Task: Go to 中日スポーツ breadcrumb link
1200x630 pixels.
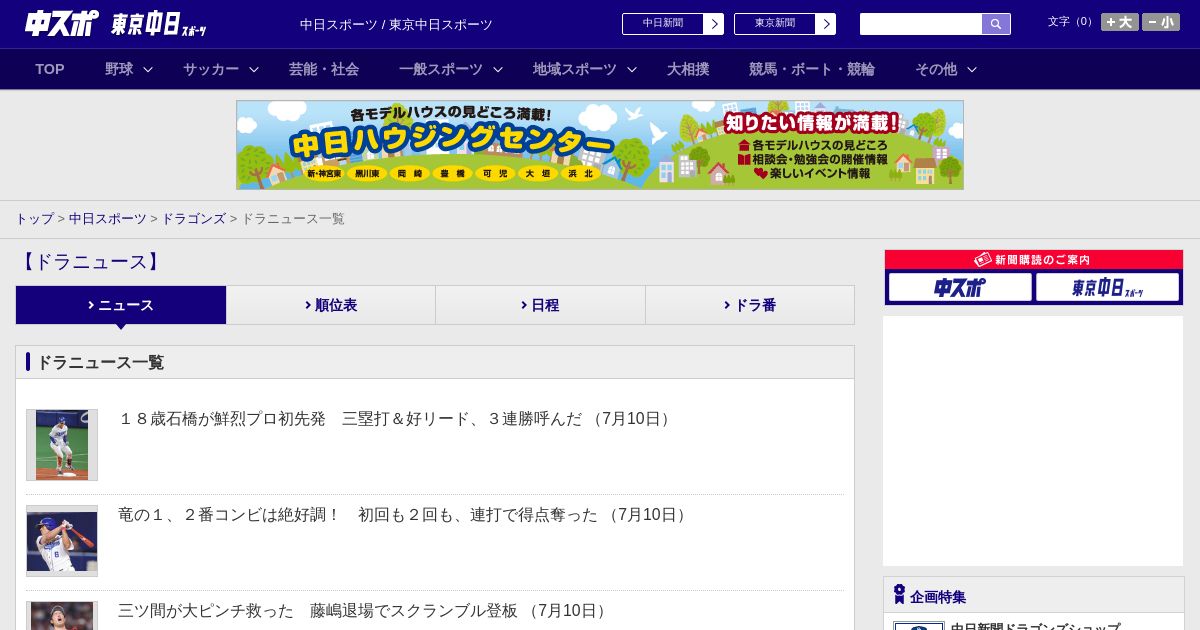Action: point(108,219)
